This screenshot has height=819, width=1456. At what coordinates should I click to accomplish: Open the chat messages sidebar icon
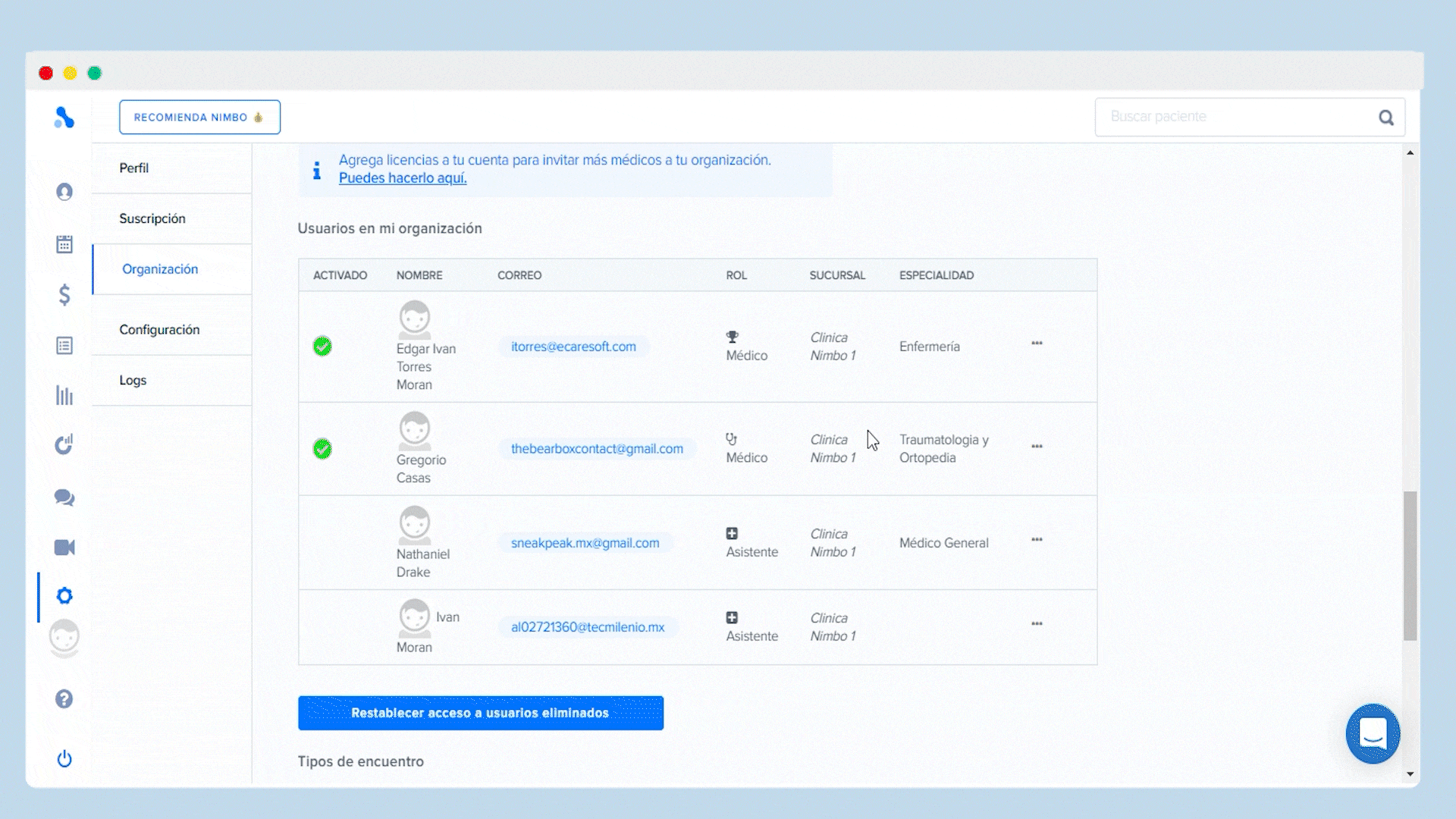coord(64,497)
